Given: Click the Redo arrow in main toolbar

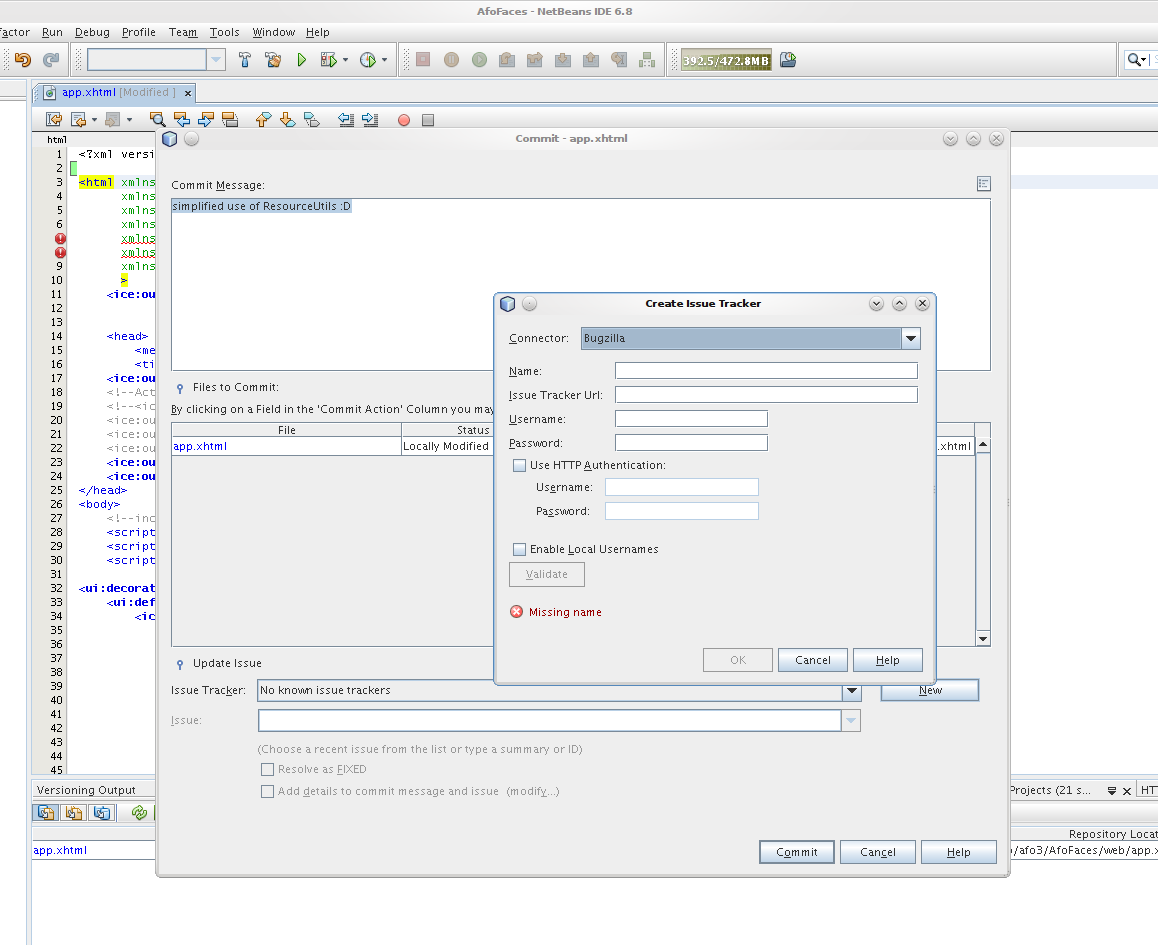Looking at the screenshot, I should pyautogui.click(x=51, y=60).
